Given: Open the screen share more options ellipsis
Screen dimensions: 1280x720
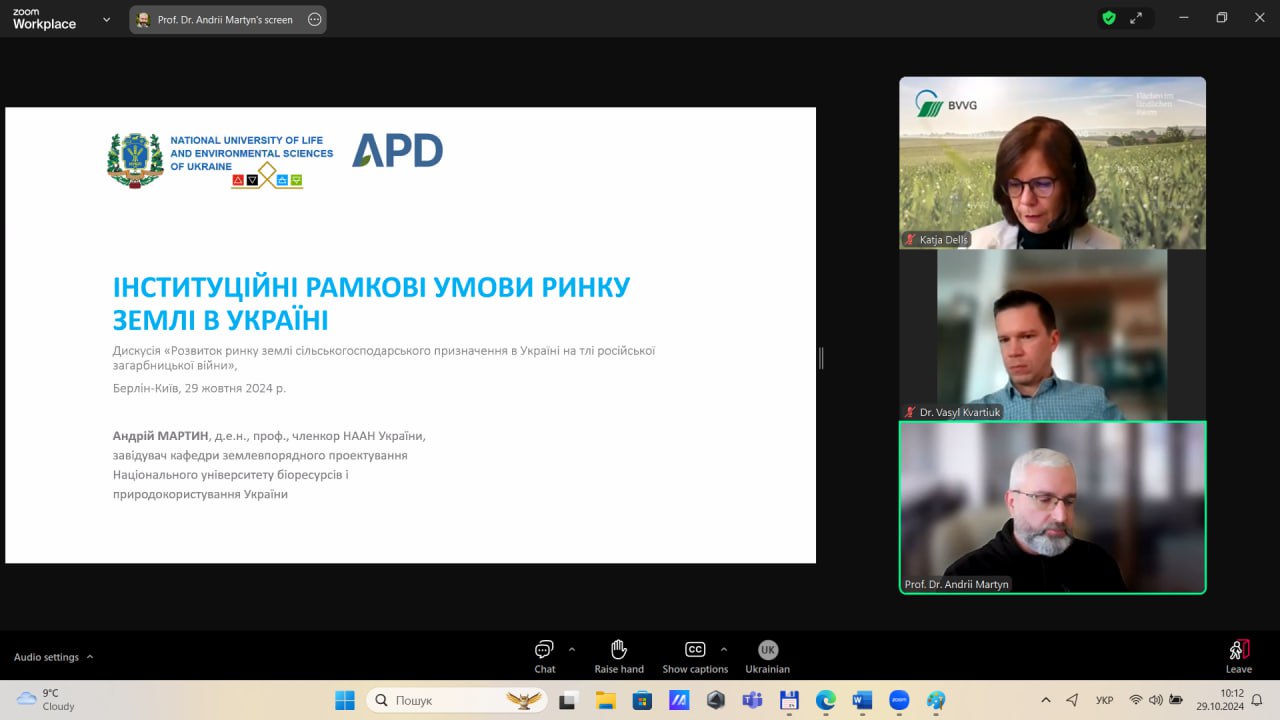Looking at the screenshot, I should tap(314, 19).
